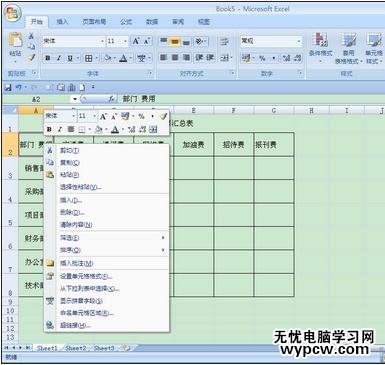
Task: Click Save icon in quick access toolbar
Action: pos(8,88)
